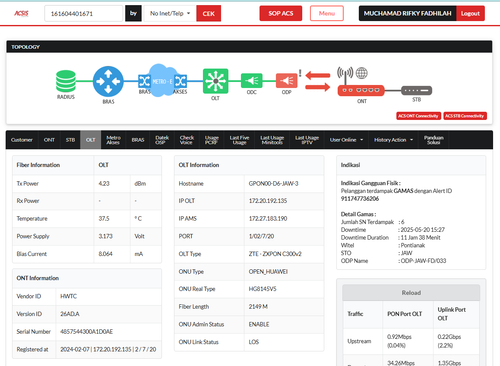Click IP OLT value 172.20.192.135
This screenshot has width=500, height=366.
[268, 201]
